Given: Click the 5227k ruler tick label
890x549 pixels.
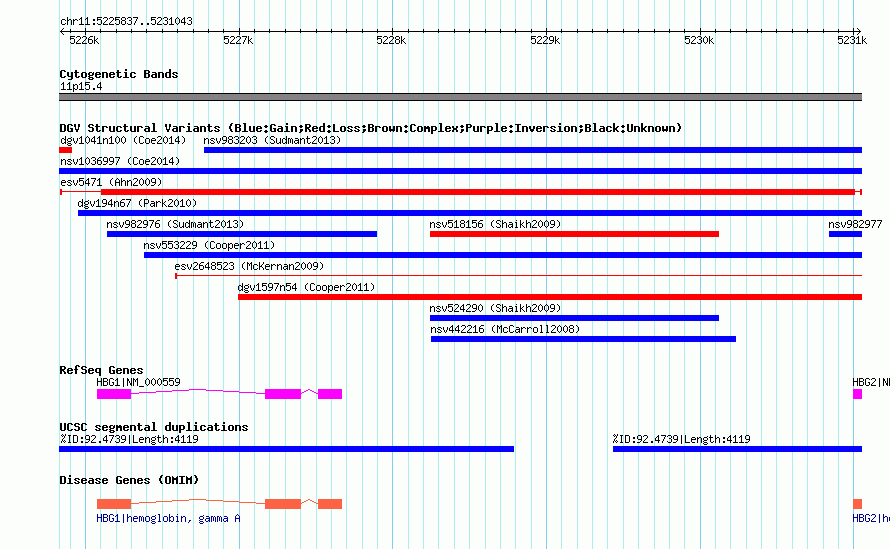Looking at the screenshot, I should pyautogui.click(x=238, y=40).
